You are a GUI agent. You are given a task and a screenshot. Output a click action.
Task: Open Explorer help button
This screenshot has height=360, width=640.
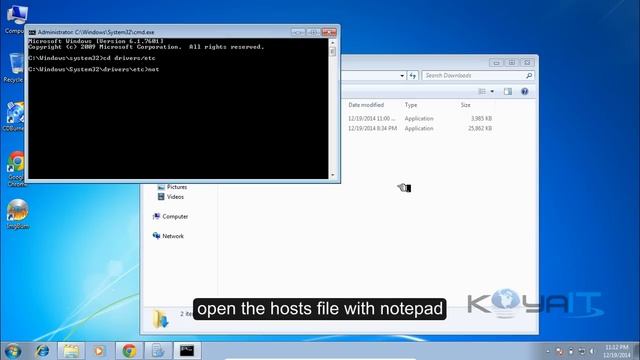[524, 91]
